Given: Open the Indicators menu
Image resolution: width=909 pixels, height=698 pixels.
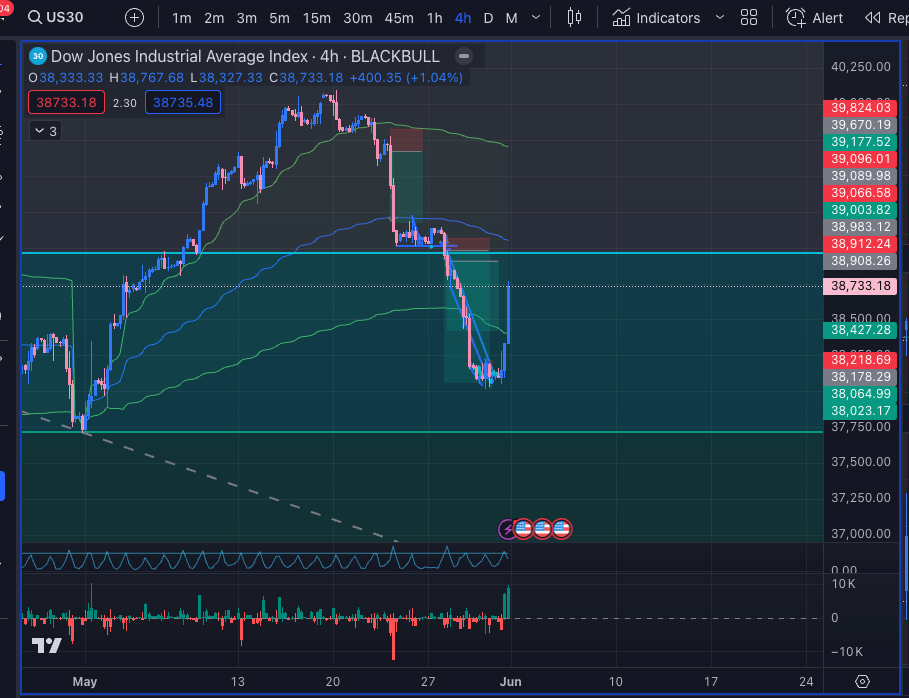Looking at the screenshot, I should coord(656,18).
